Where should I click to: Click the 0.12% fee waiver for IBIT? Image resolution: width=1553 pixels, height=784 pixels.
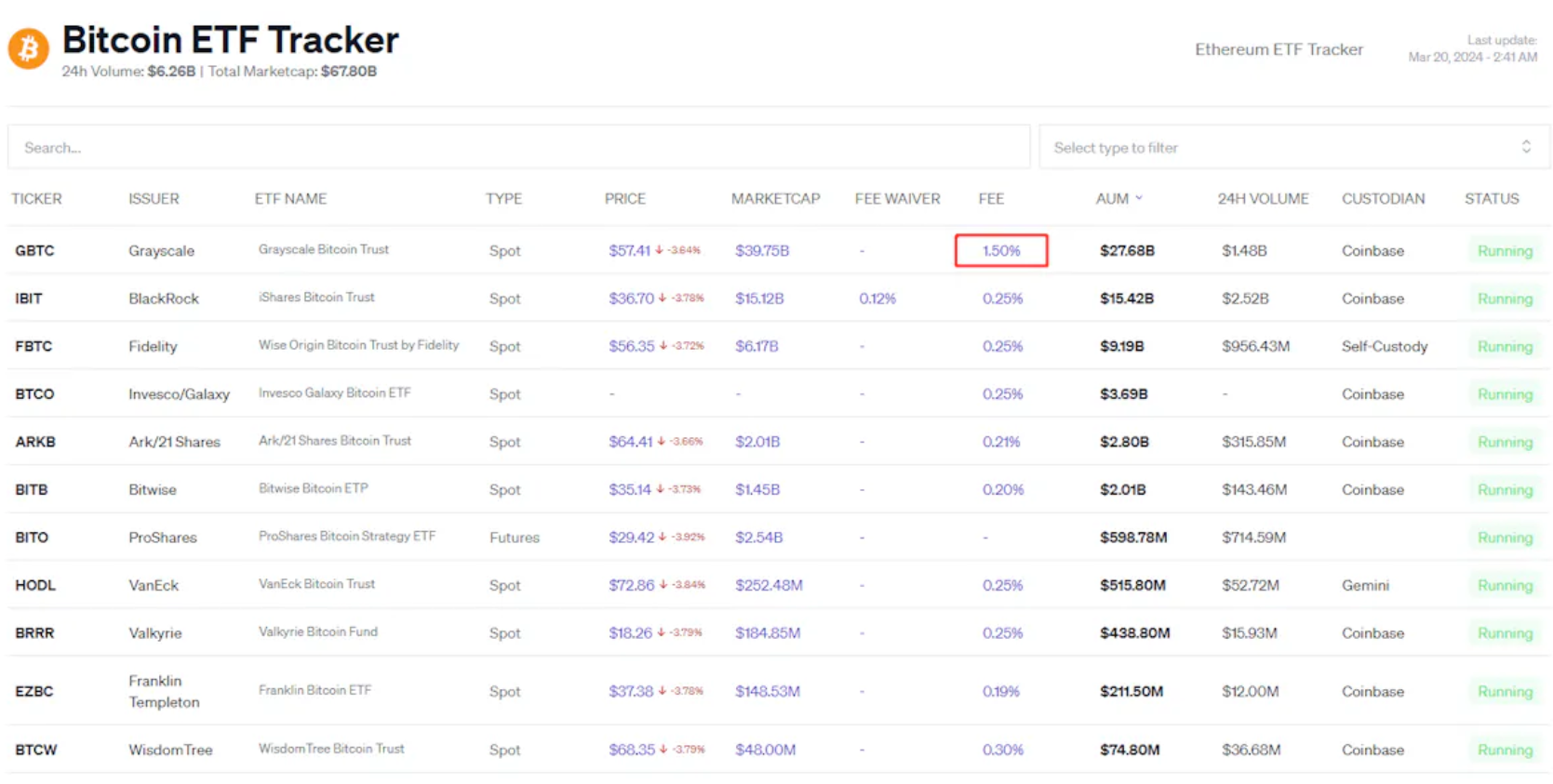877,299
